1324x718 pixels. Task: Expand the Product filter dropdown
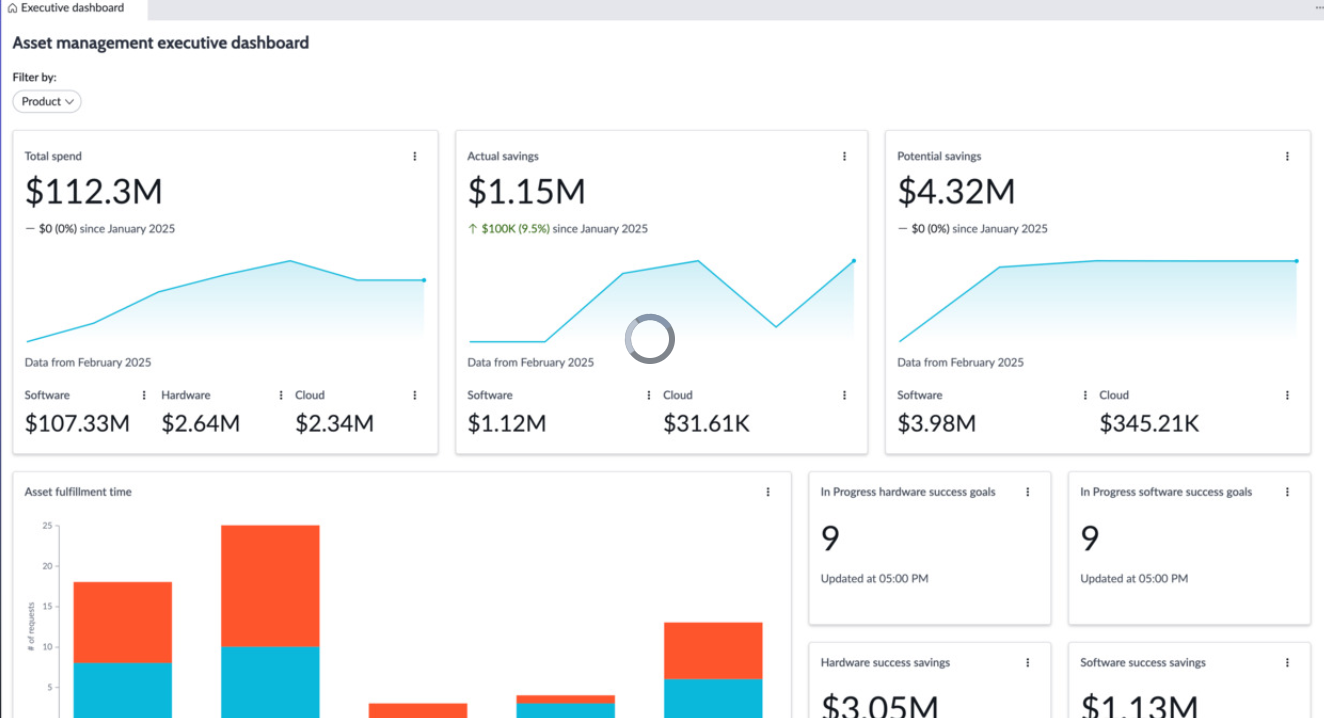coord(47,101)
